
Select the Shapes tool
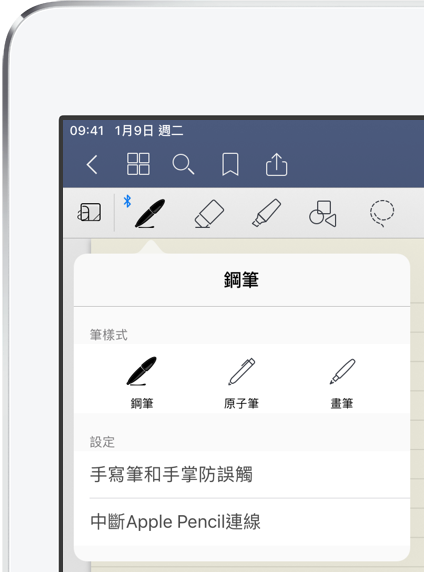(323, 213)
